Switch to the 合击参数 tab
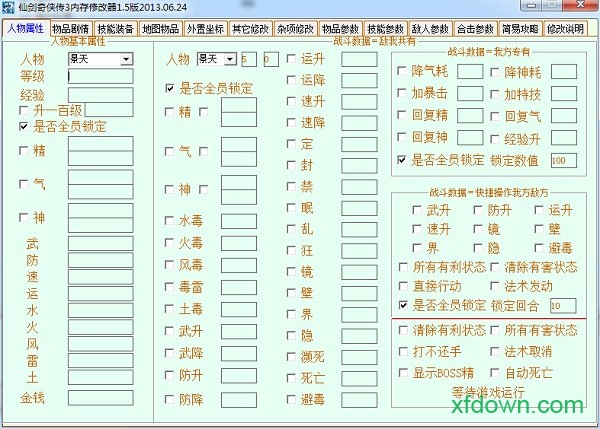 (475, 29)
